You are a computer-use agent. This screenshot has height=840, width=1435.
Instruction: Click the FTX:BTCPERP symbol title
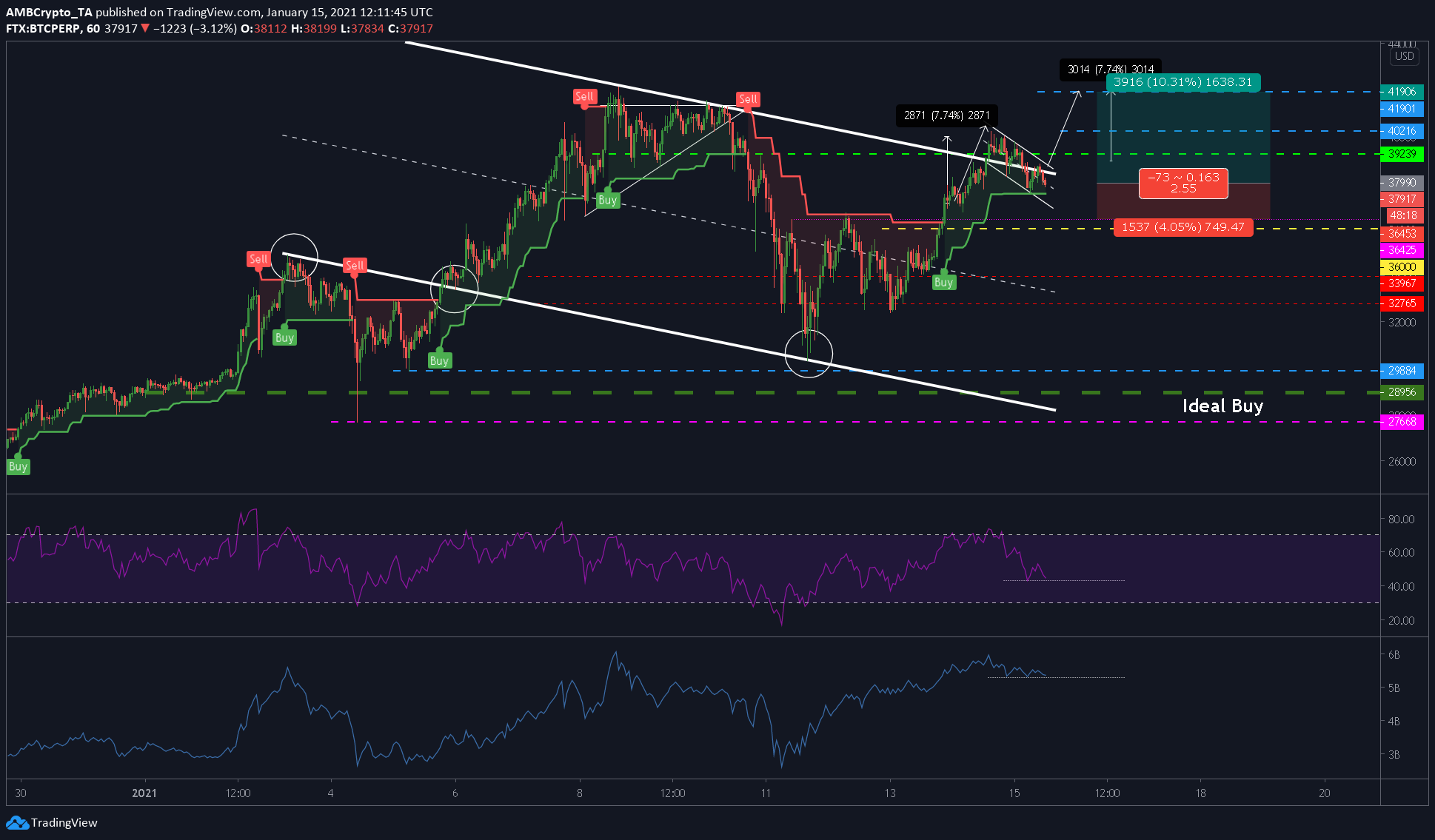(44, 28)
